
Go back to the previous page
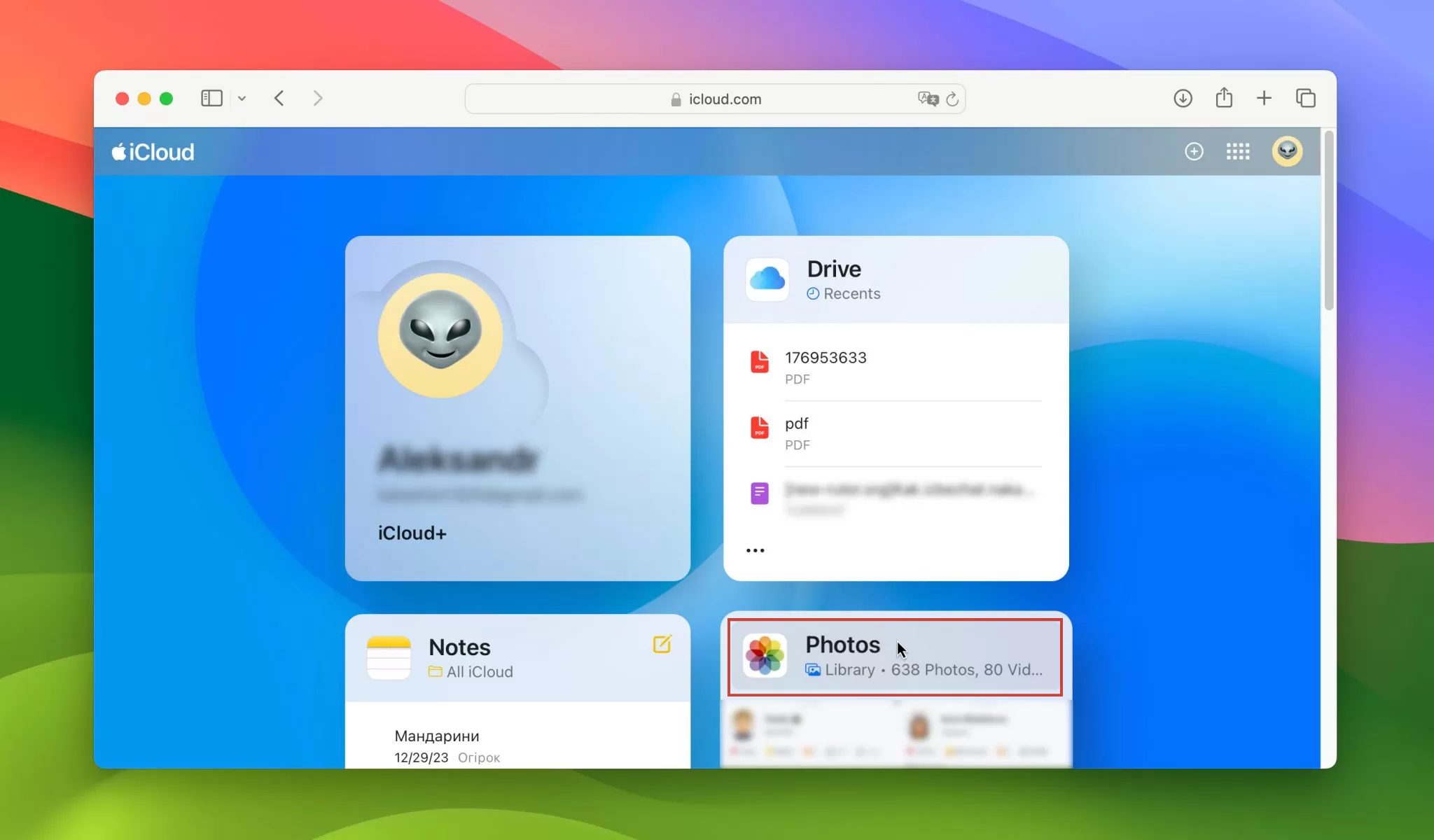[279, 98]
